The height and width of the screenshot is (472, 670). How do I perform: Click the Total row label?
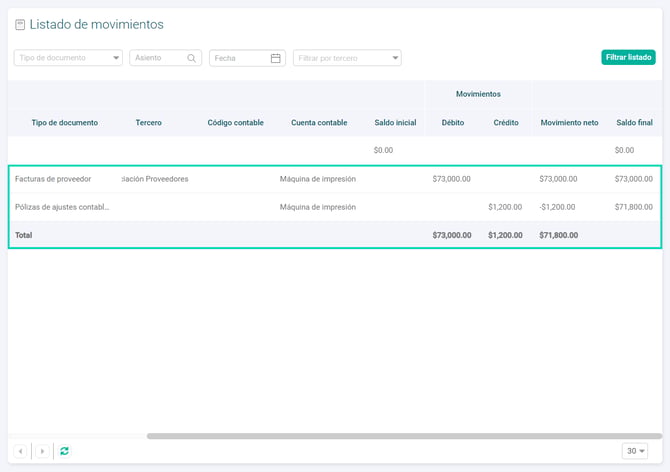click(x=24, y=235)
